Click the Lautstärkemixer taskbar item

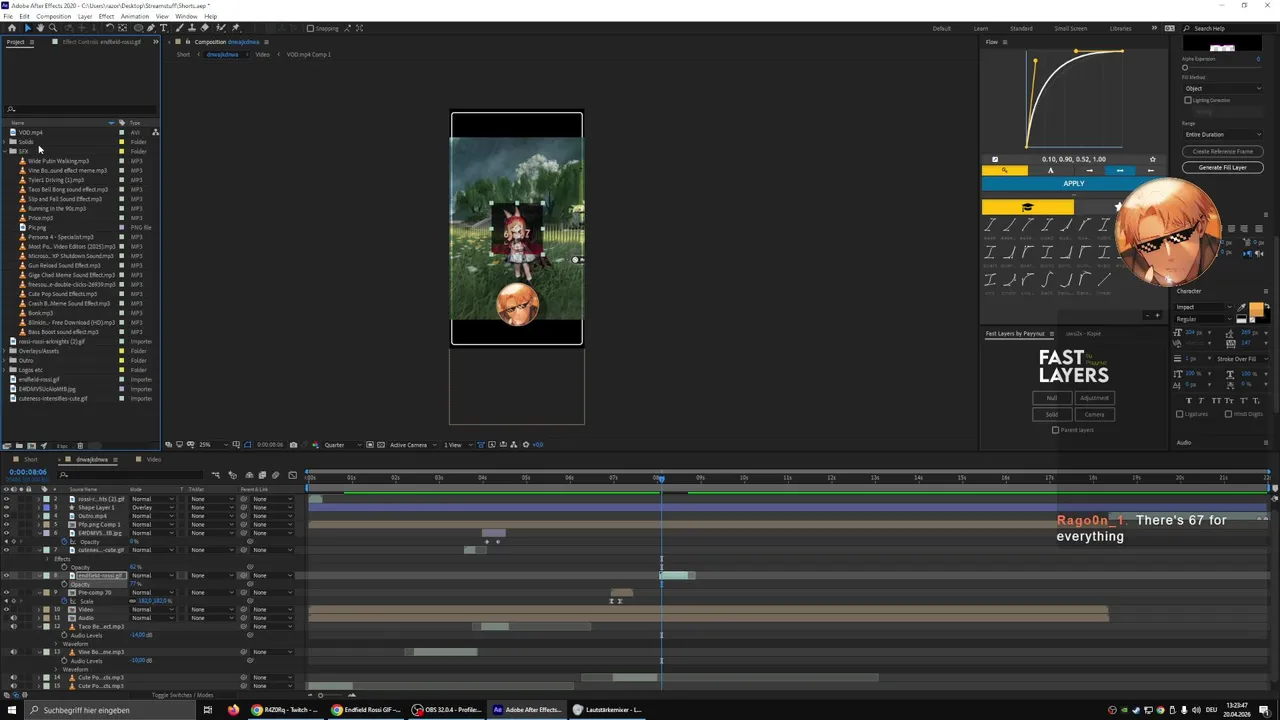[607, 710]
